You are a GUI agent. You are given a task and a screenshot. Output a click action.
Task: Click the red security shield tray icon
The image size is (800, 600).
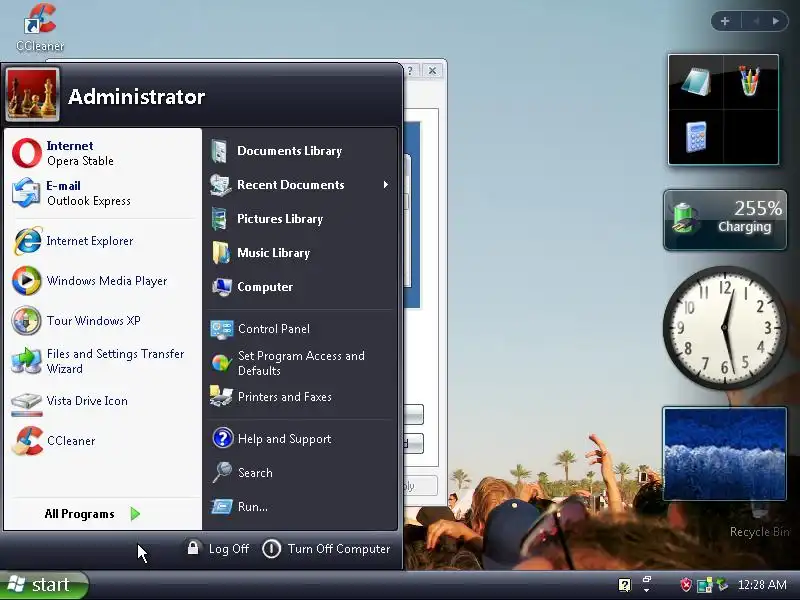[686, 585]
